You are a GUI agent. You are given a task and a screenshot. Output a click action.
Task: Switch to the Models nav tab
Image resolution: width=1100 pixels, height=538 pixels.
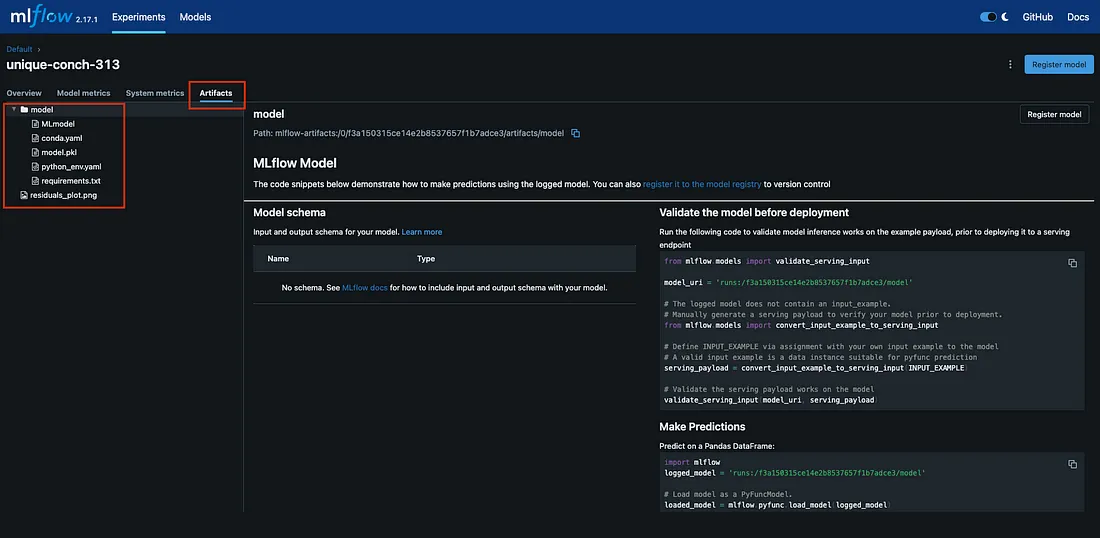pos(195,17)
